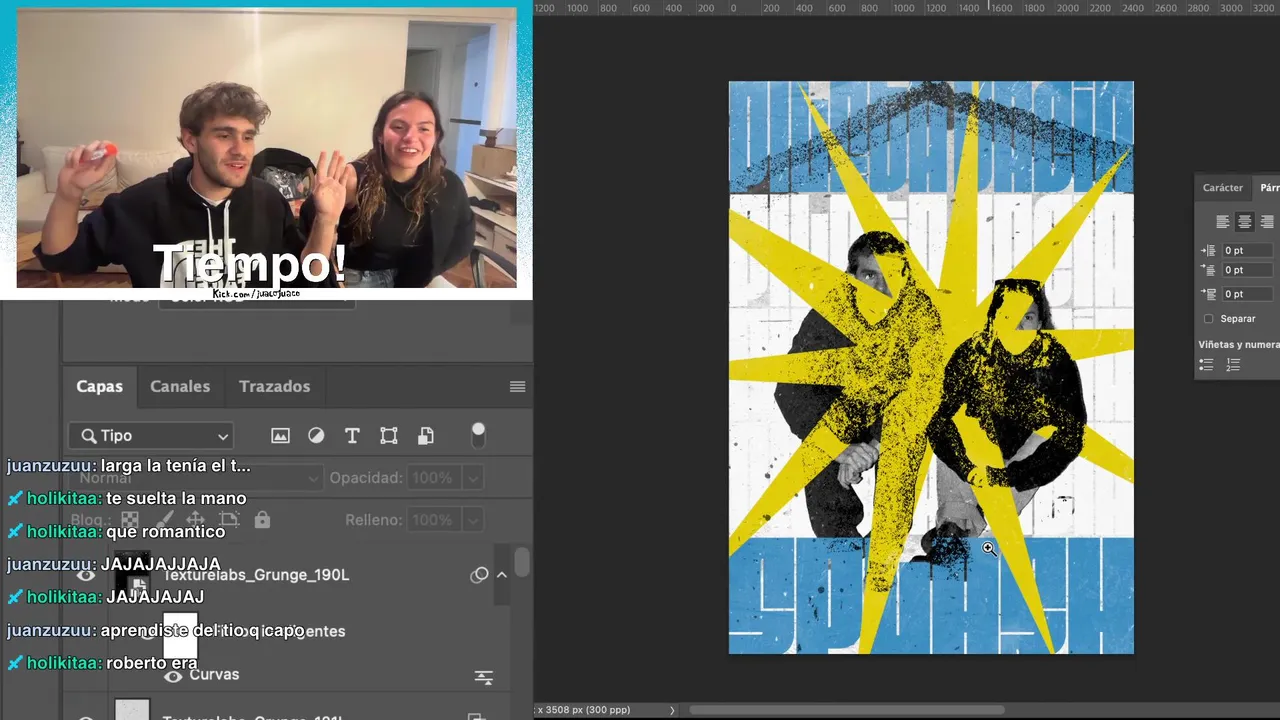Image resolution: width=1280 pixels, height=720 pixels.
Task: Switch to the Canales tab
Action: (180, 386)
